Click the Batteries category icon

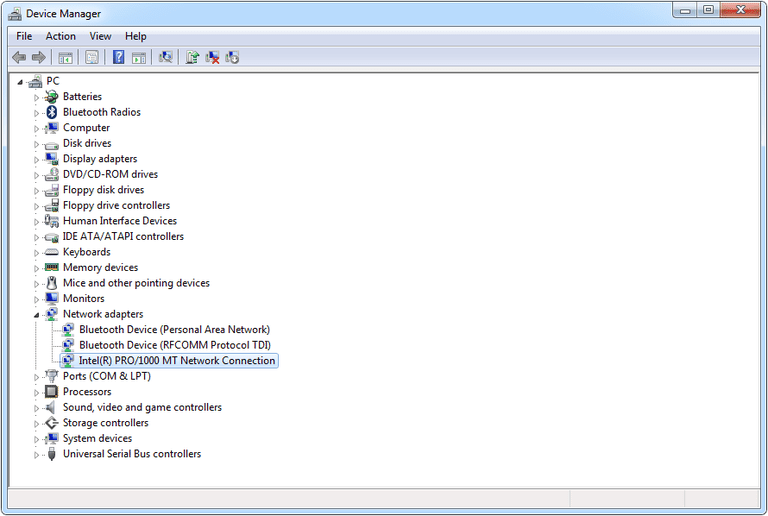(x=51, y=97)
